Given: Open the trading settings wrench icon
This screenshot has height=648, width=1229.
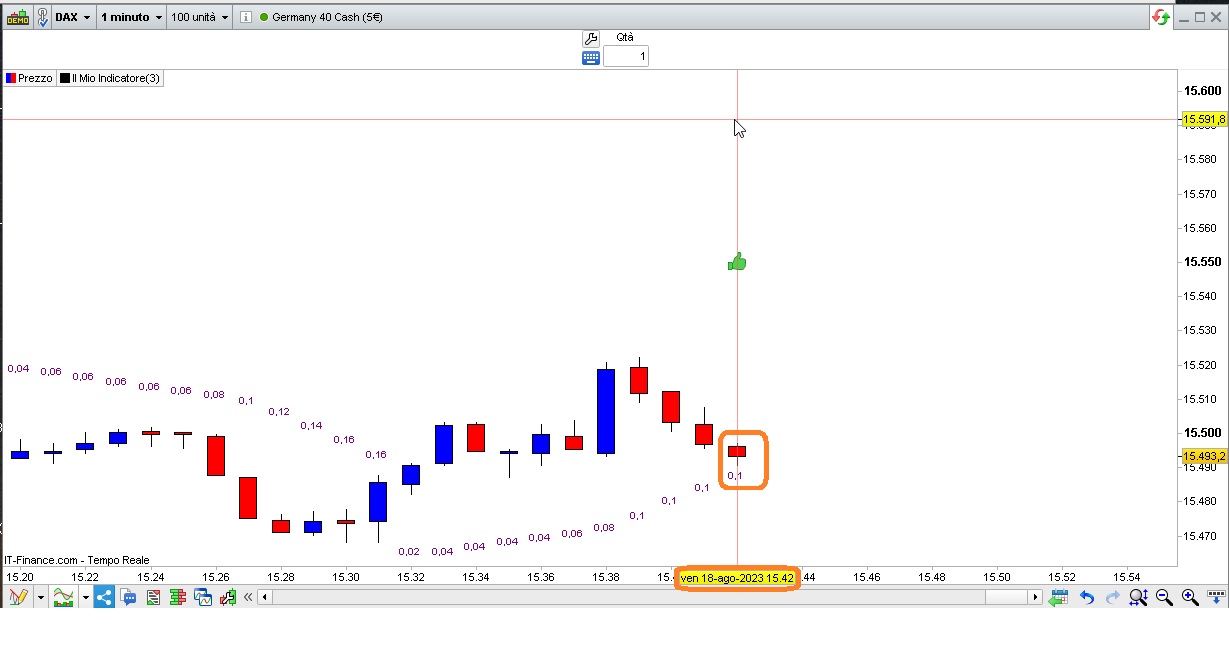Looking at the screenshot, I should pyautogui.click(x=590, y=38).
